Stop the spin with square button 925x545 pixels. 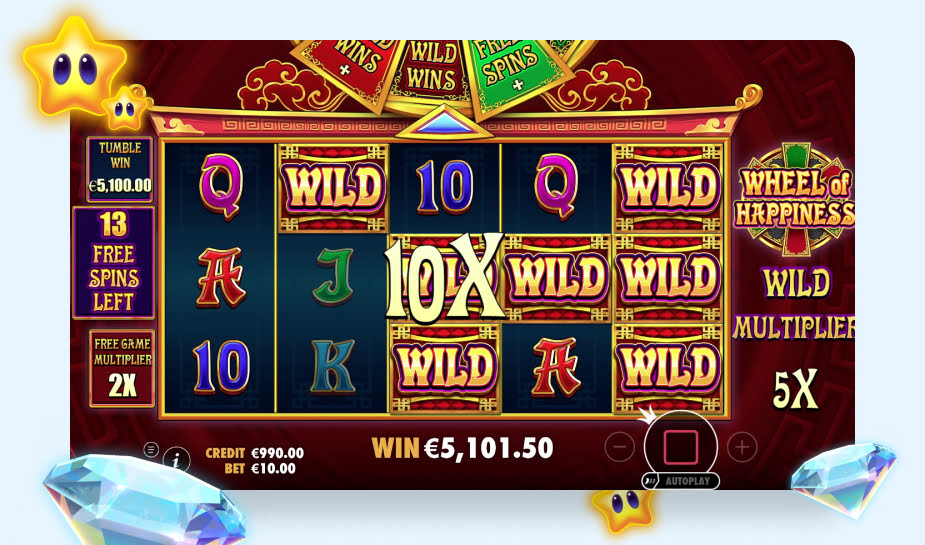coord(681,447)
